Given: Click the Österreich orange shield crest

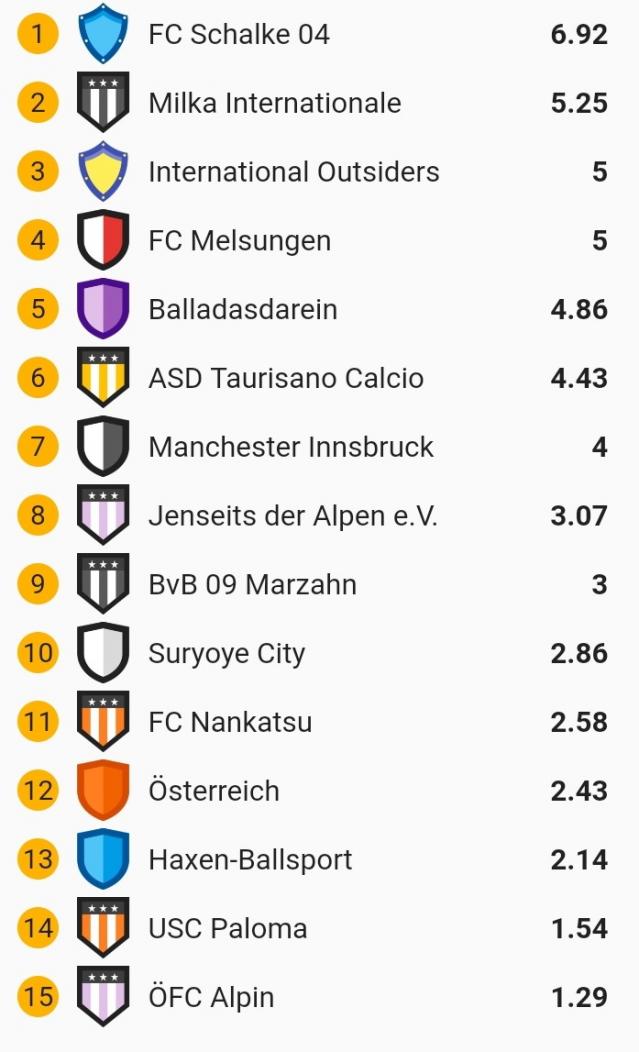Looking at the screenshot, I should pyautogui.click(x=103, y=790).
